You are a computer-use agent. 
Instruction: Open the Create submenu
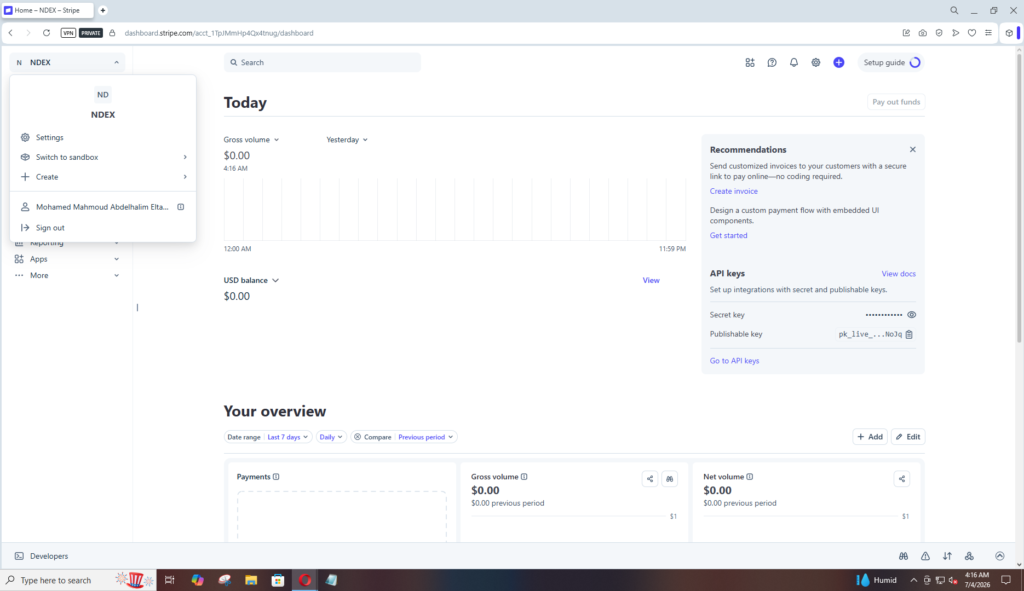(103, 177)
